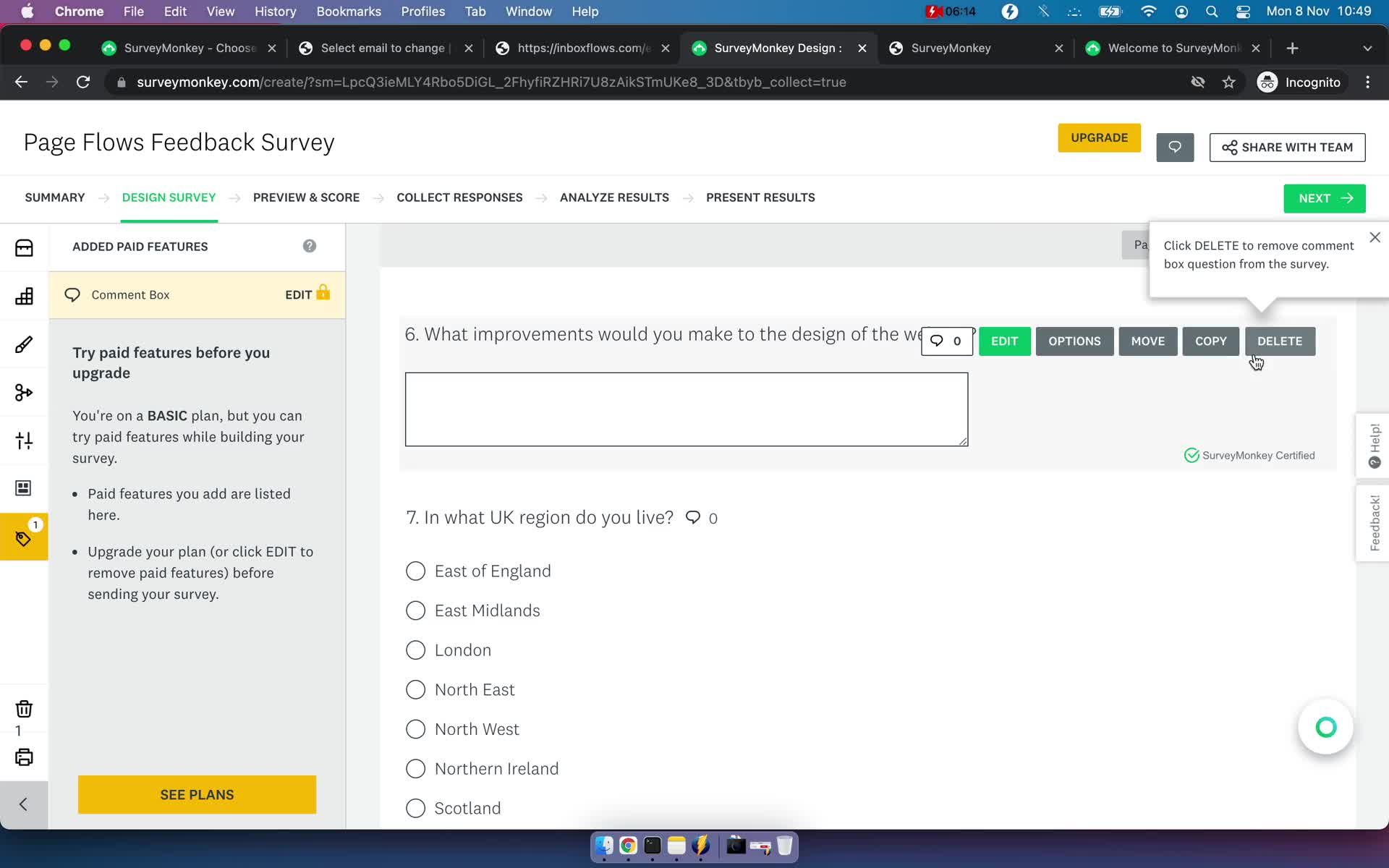Viewport: 1389px width, 868px height.
Task: Switch to the Preview and Score tab
Action: click(x=306, y=197)
